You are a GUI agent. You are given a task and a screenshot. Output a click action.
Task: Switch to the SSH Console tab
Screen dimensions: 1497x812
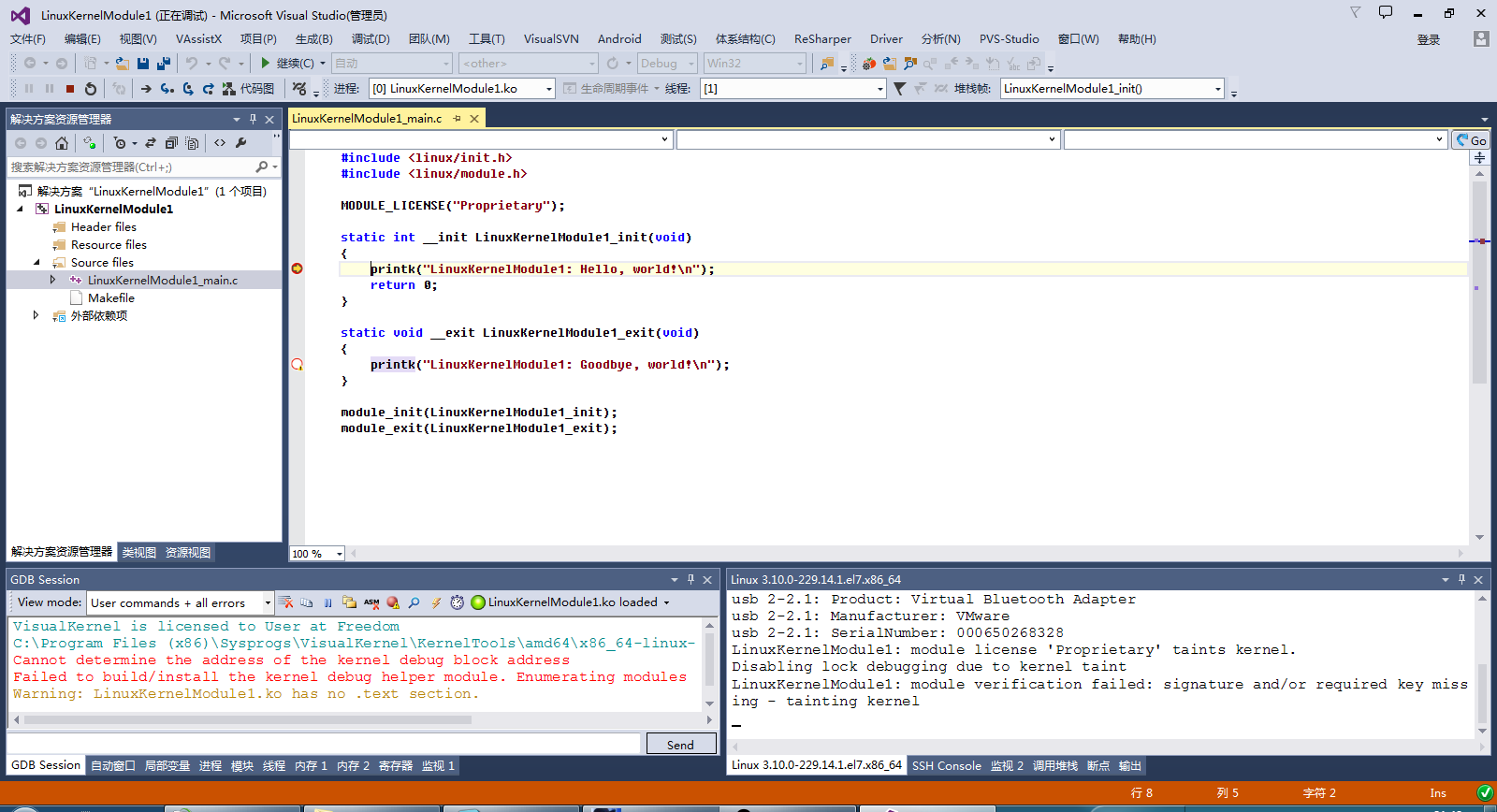click(x=946, y=766)
